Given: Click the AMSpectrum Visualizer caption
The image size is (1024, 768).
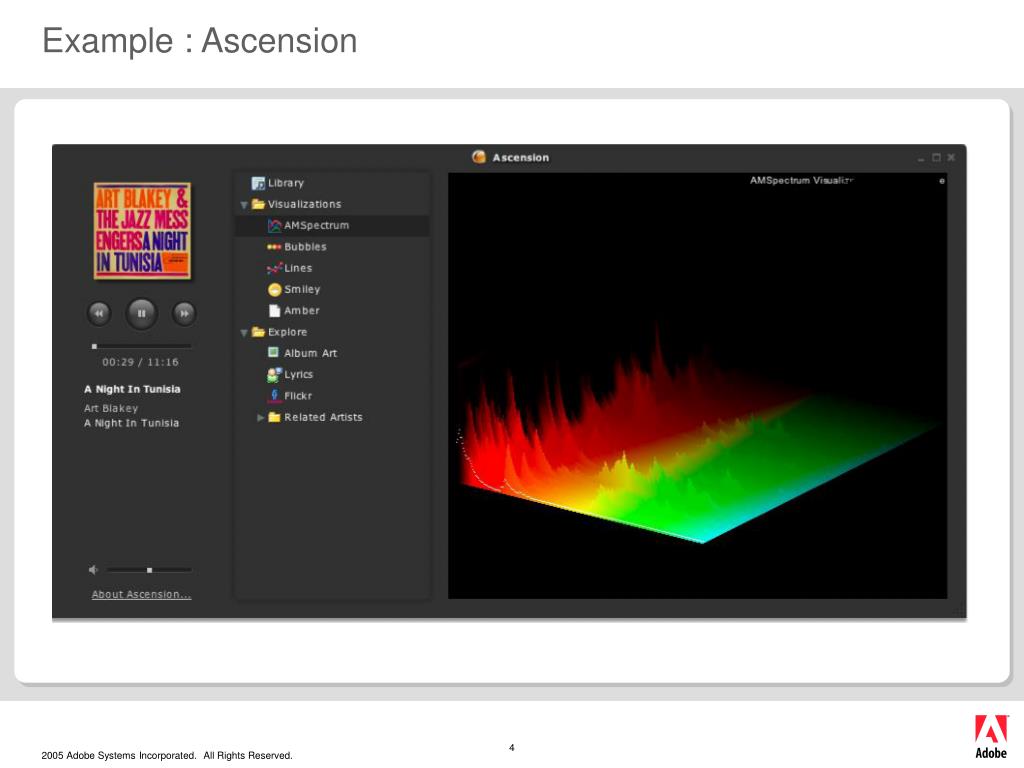Looking at the screenshot, I should pyautogui.click(x=801, y=180).
